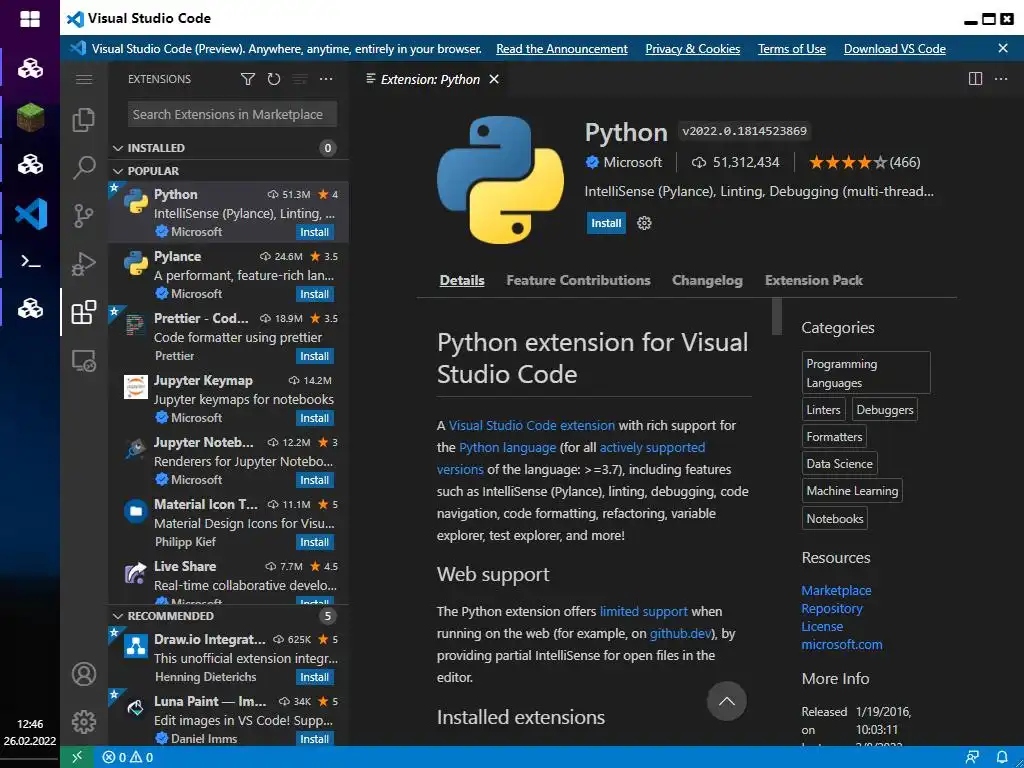Image resolution: width=1024 pixels, height=768 pixels.
Task: Install the Pylance extension from list
Action: point(314,294)
